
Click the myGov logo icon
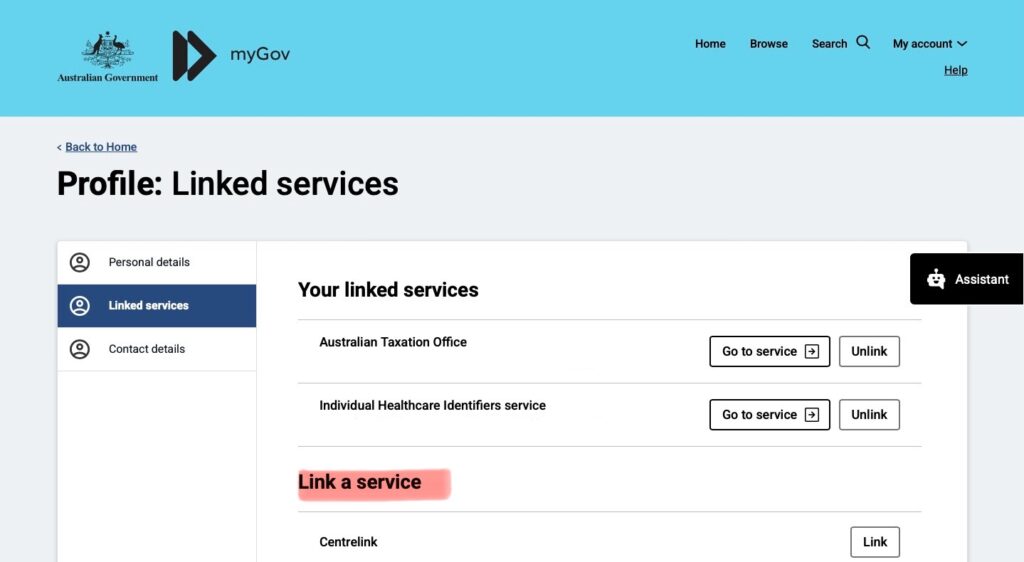[194, 55]
